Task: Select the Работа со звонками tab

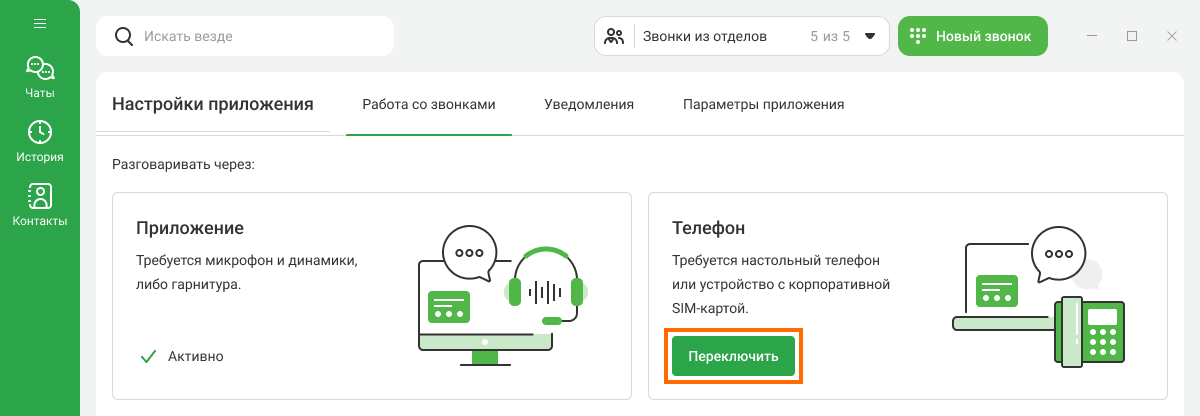Action: tap(428, 104)
